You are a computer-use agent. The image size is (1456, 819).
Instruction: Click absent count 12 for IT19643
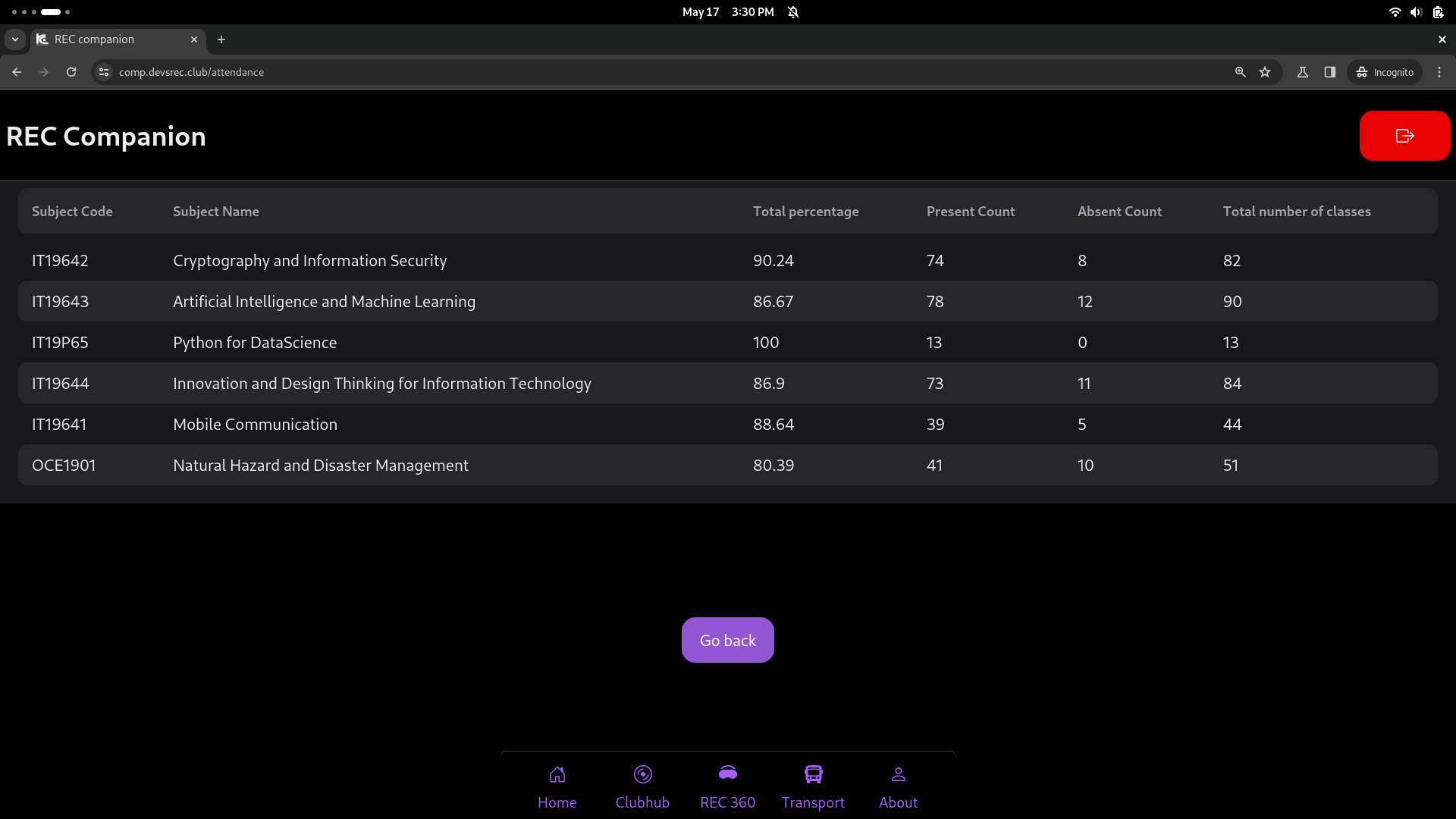(x=1084, y=302)
